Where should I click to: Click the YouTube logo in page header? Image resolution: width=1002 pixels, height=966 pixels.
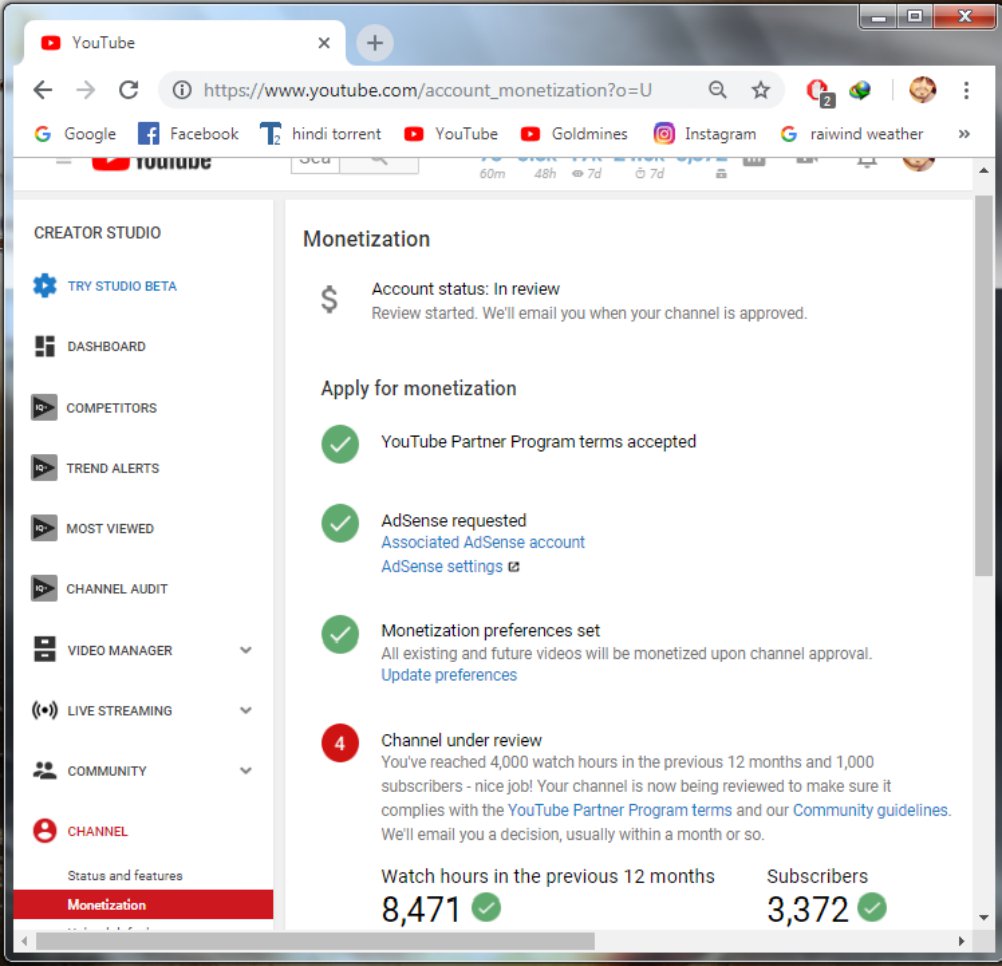152,162
